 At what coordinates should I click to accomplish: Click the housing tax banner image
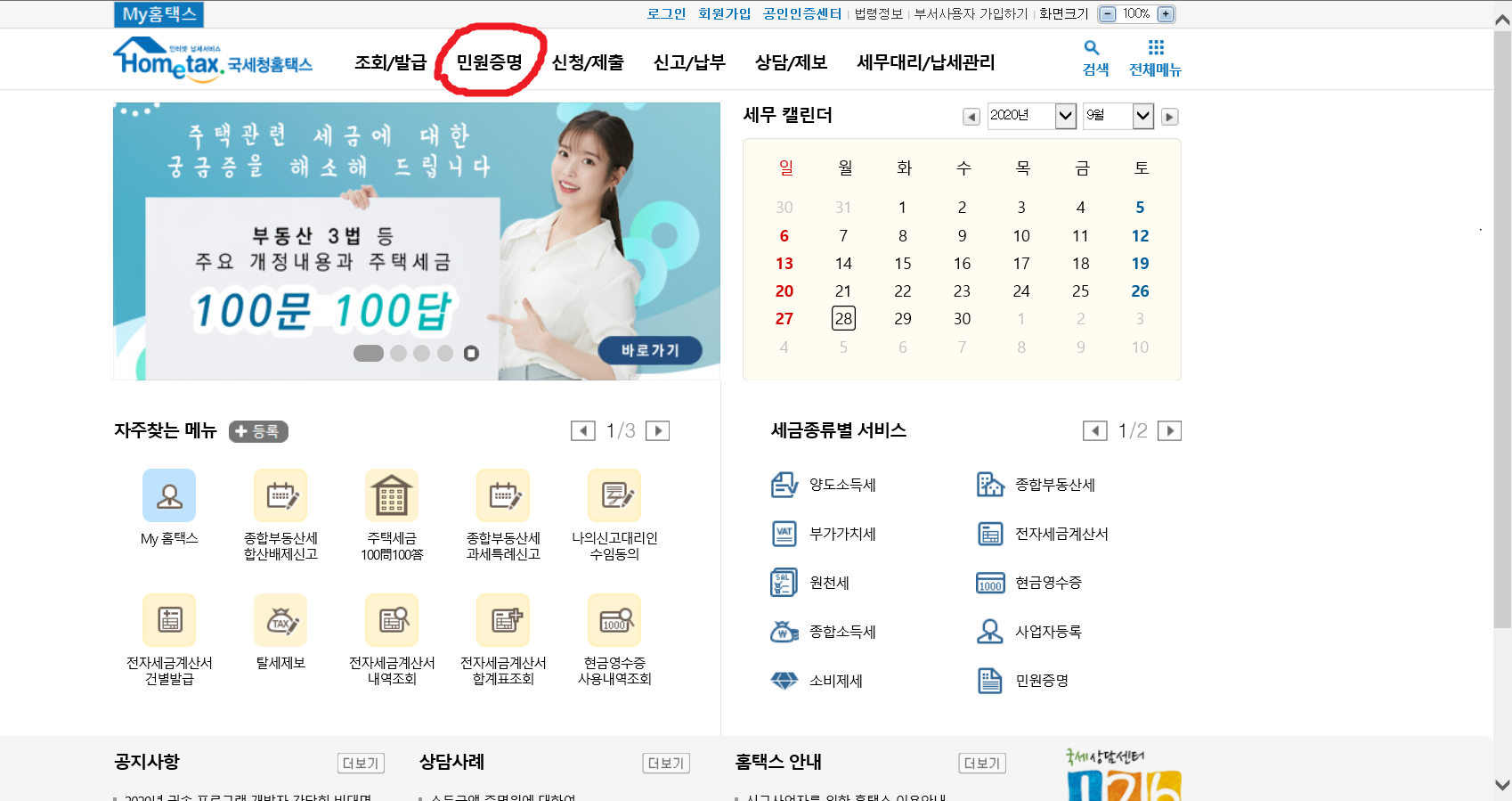417,241
